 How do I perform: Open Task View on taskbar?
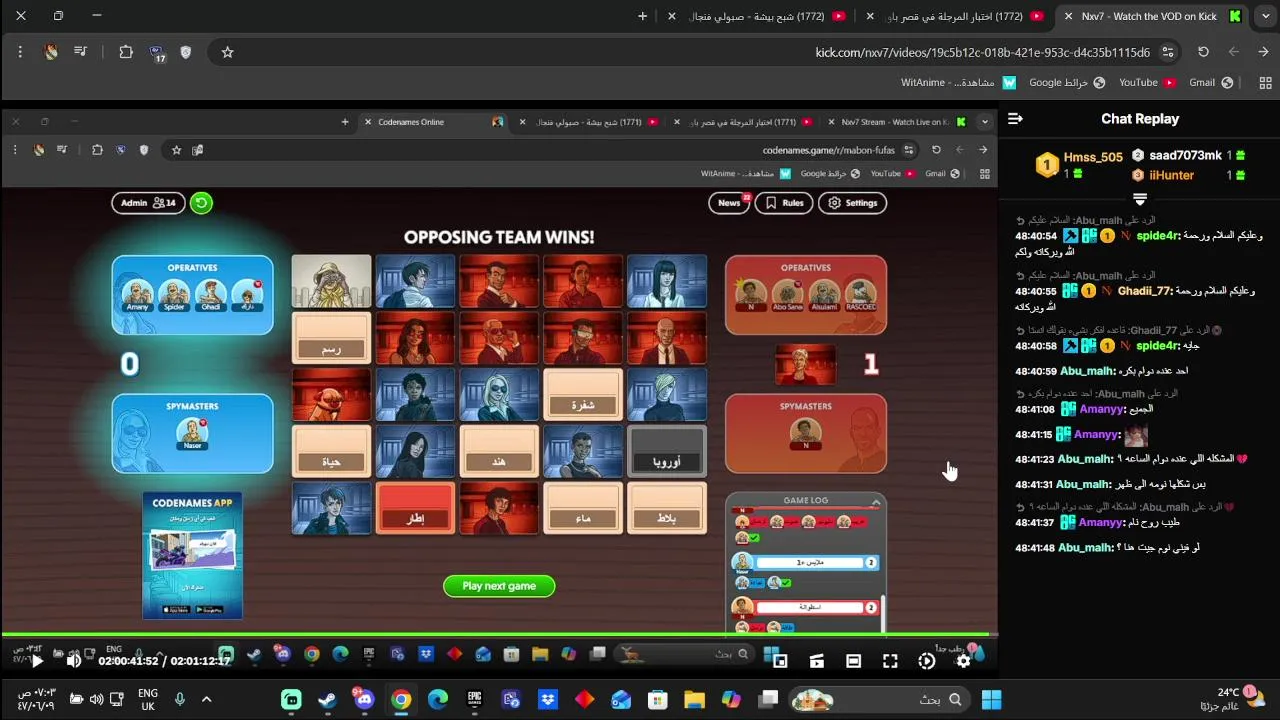click(767, 699)
